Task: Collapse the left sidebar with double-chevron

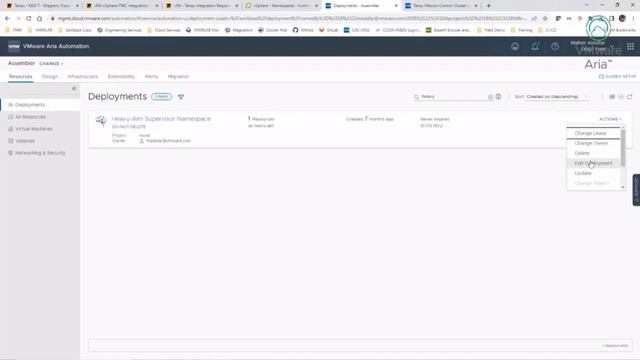Action: [x=74, y=88]
